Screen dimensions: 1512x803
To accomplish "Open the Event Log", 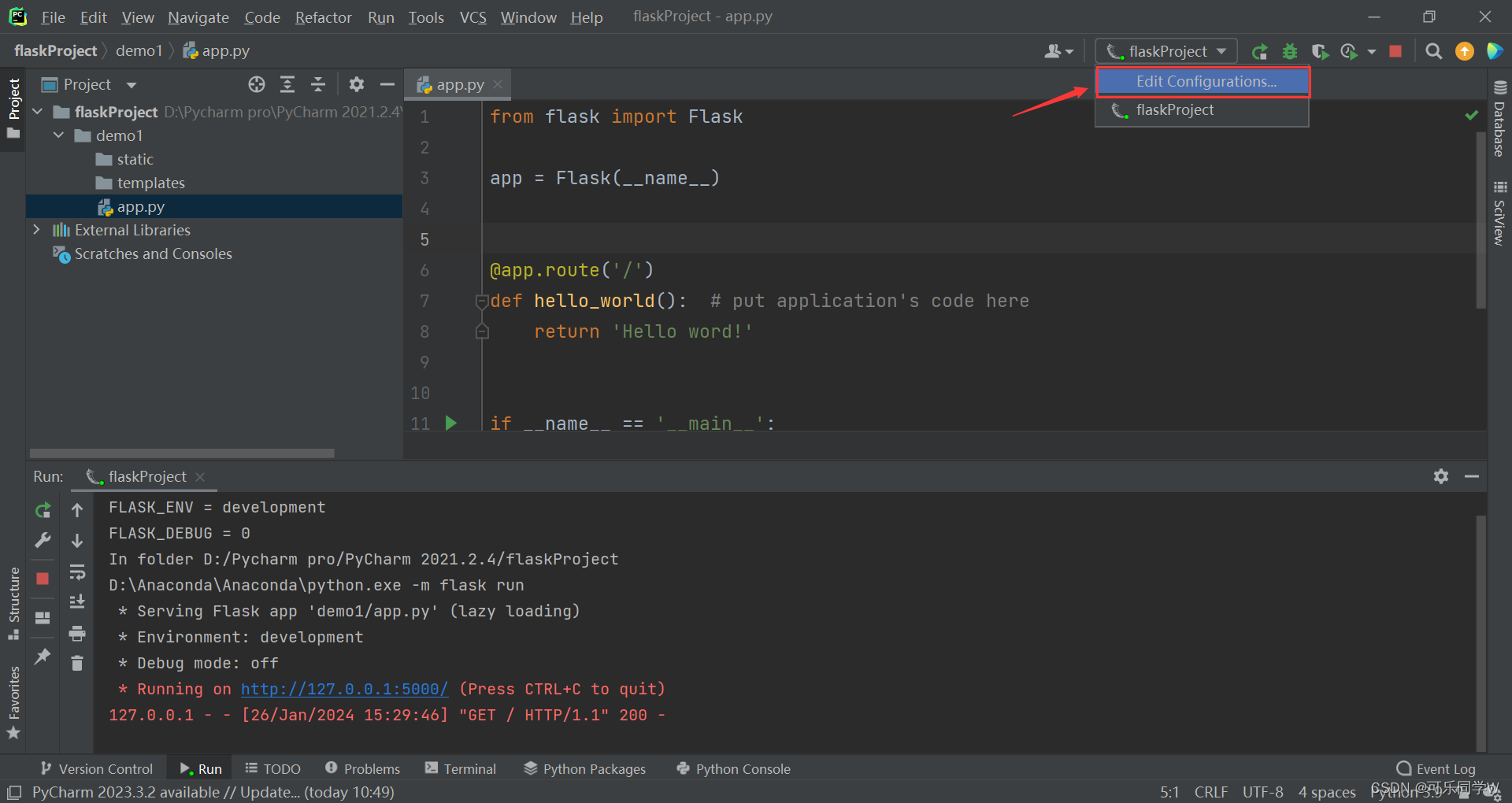I will [1436, 768].
